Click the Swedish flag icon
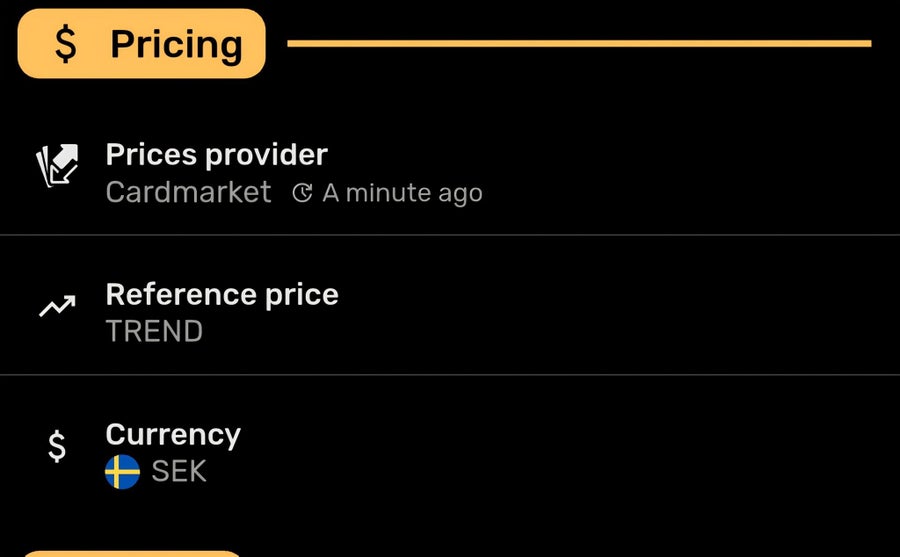The width and height of the screenshot is (900, 557). pyautogui.click(x=122, y=472)
